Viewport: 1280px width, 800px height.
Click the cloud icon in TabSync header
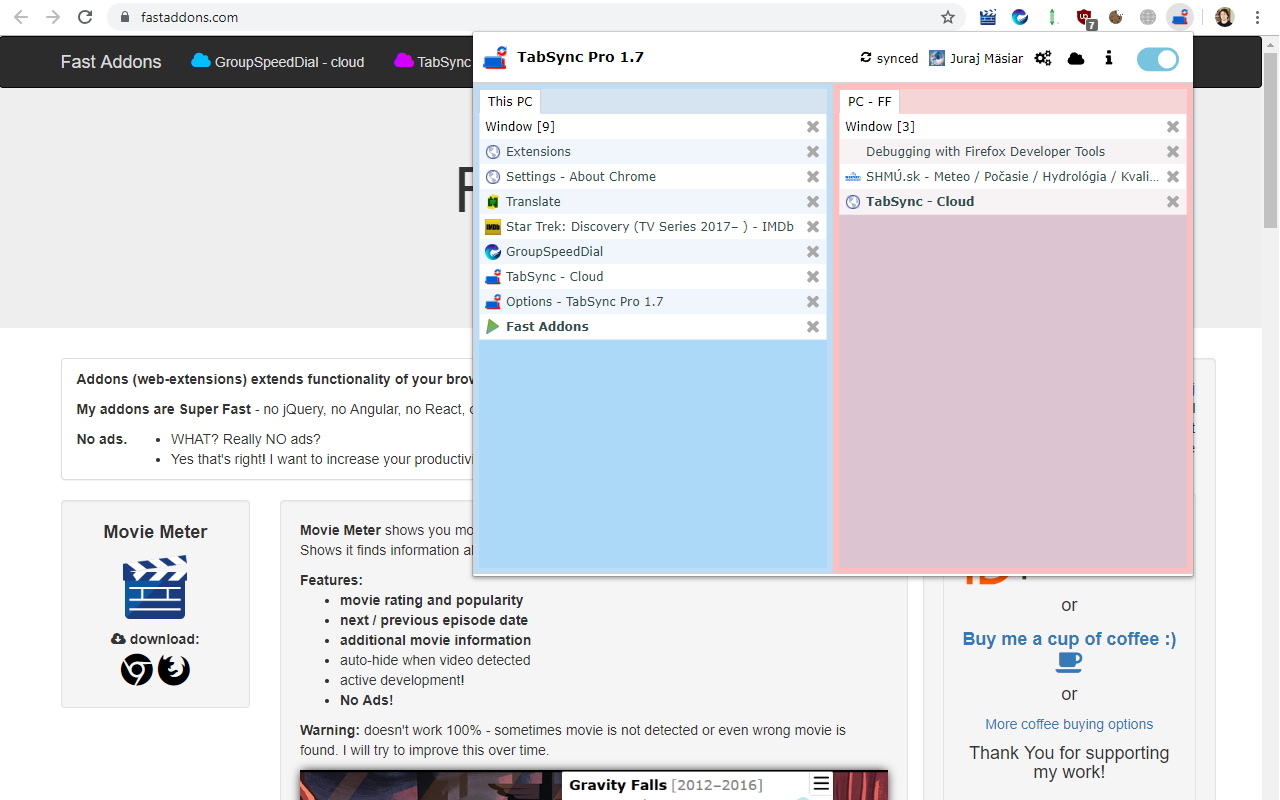1076,58
